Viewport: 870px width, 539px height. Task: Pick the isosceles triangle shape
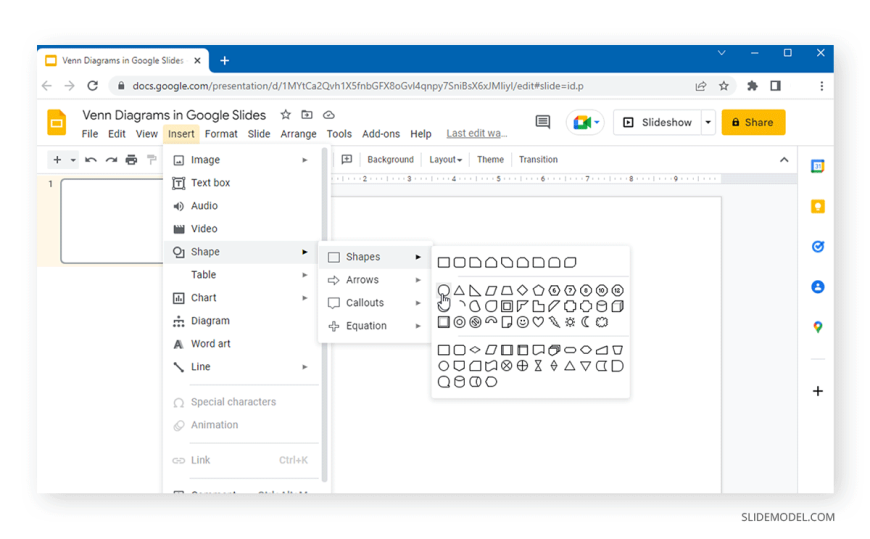(459, 290)
